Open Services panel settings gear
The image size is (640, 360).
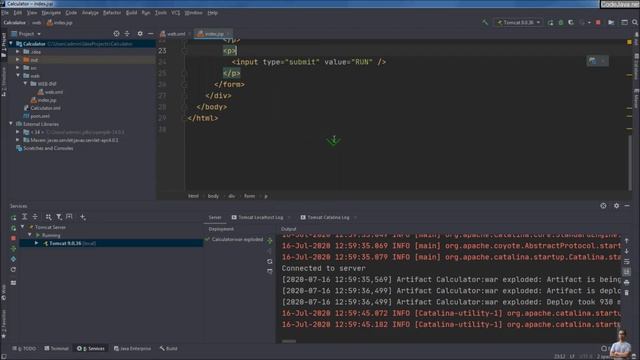pyautogui.click(x=616, y=206)
